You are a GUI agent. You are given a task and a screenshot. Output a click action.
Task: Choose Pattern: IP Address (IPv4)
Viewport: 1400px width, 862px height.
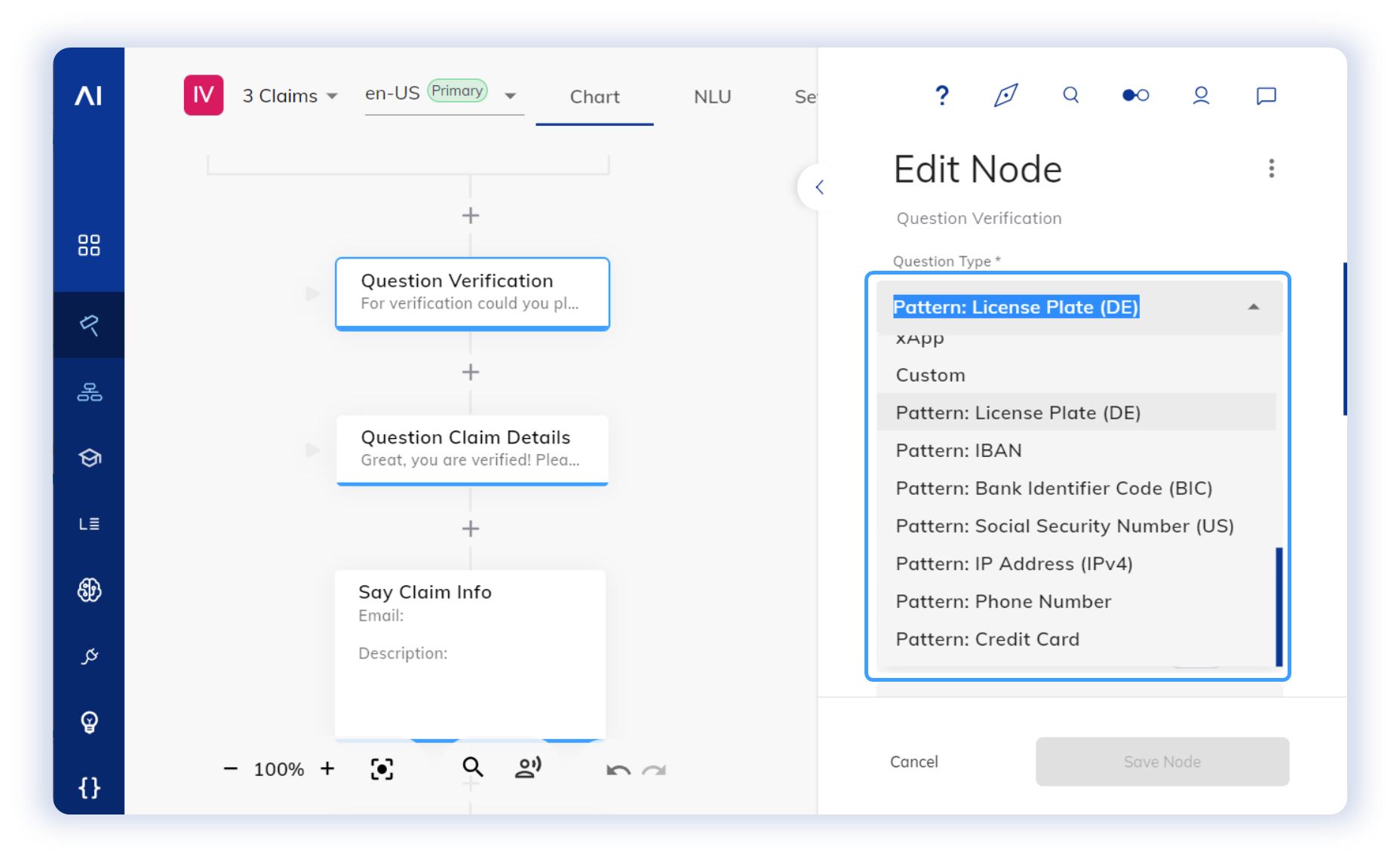[1076, 563]
